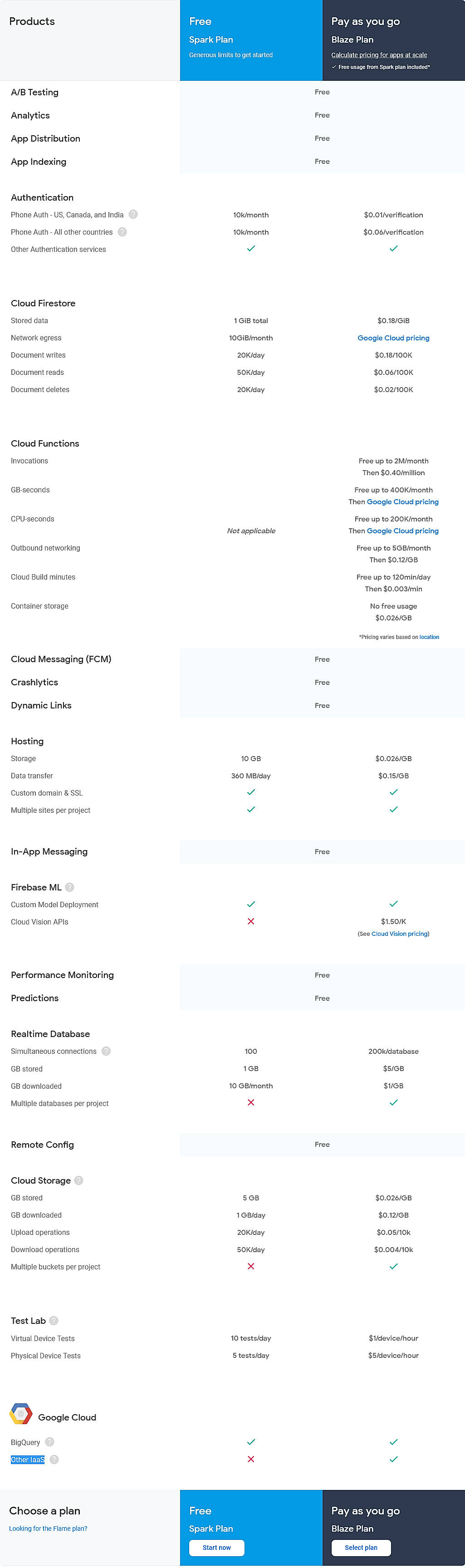Open the Cloud Vision pricing link

tap(399, 934)
